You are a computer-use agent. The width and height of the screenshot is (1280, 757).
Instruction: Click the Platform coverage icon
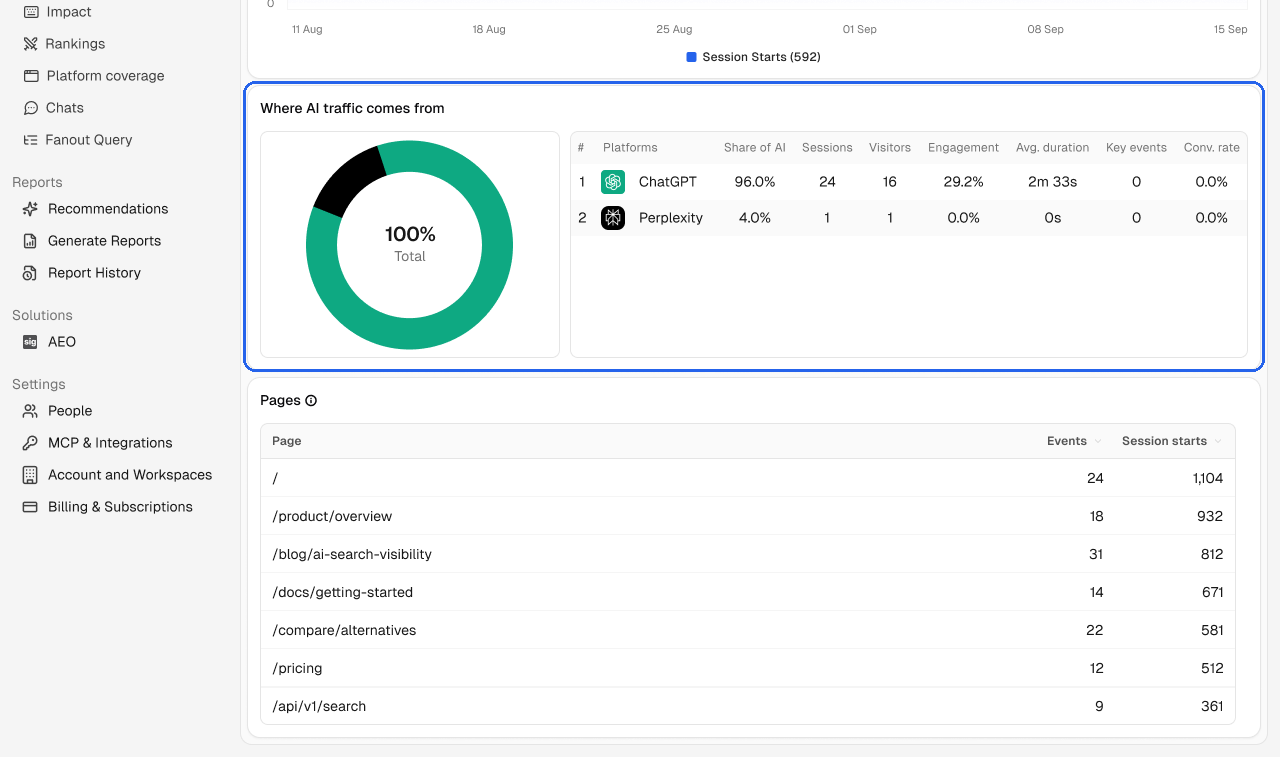(31, 76)
